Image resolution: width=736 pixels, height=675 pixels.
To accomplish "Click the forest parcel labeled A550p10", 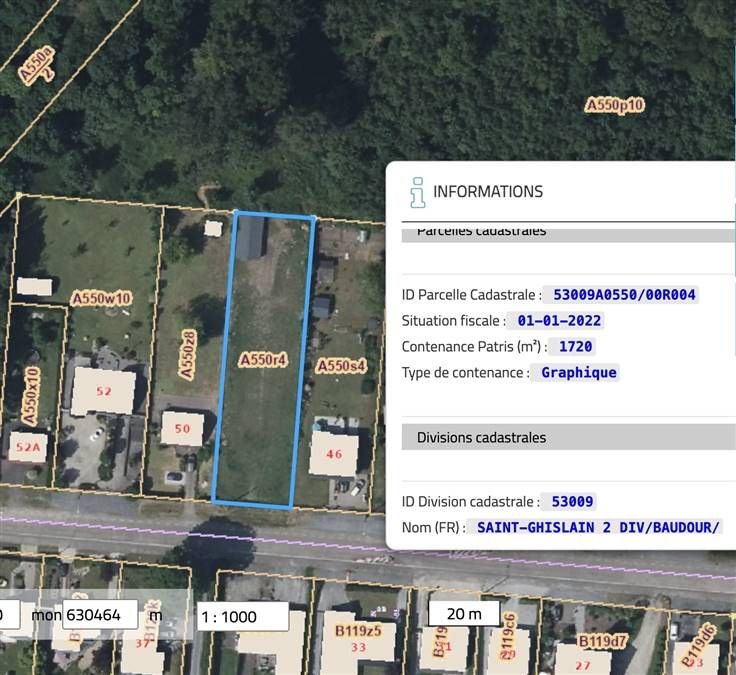I will [x=614, y=104].
